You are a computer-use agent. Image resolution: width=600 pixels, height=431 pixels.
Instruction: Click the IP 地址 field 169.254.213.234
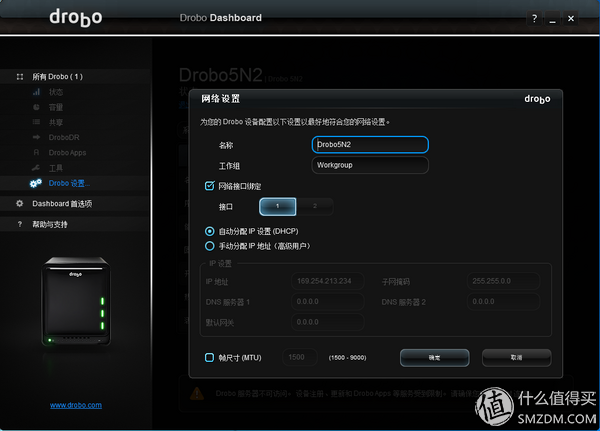[x=328, y=281]
